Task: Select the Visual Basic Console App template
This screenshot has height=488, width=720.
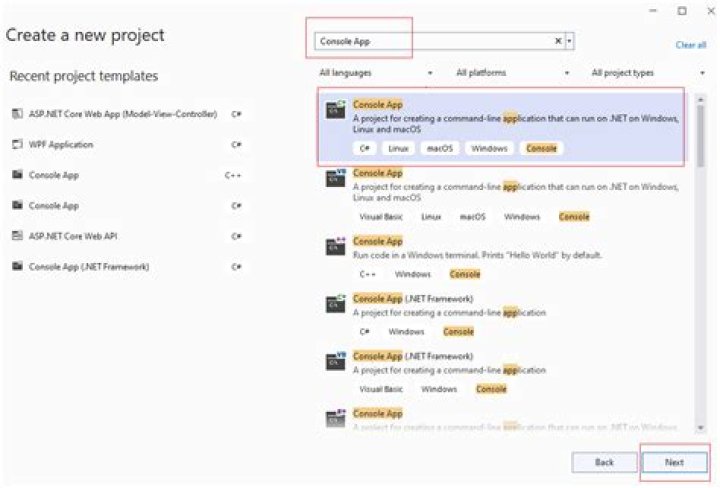Action: point(501,196)
